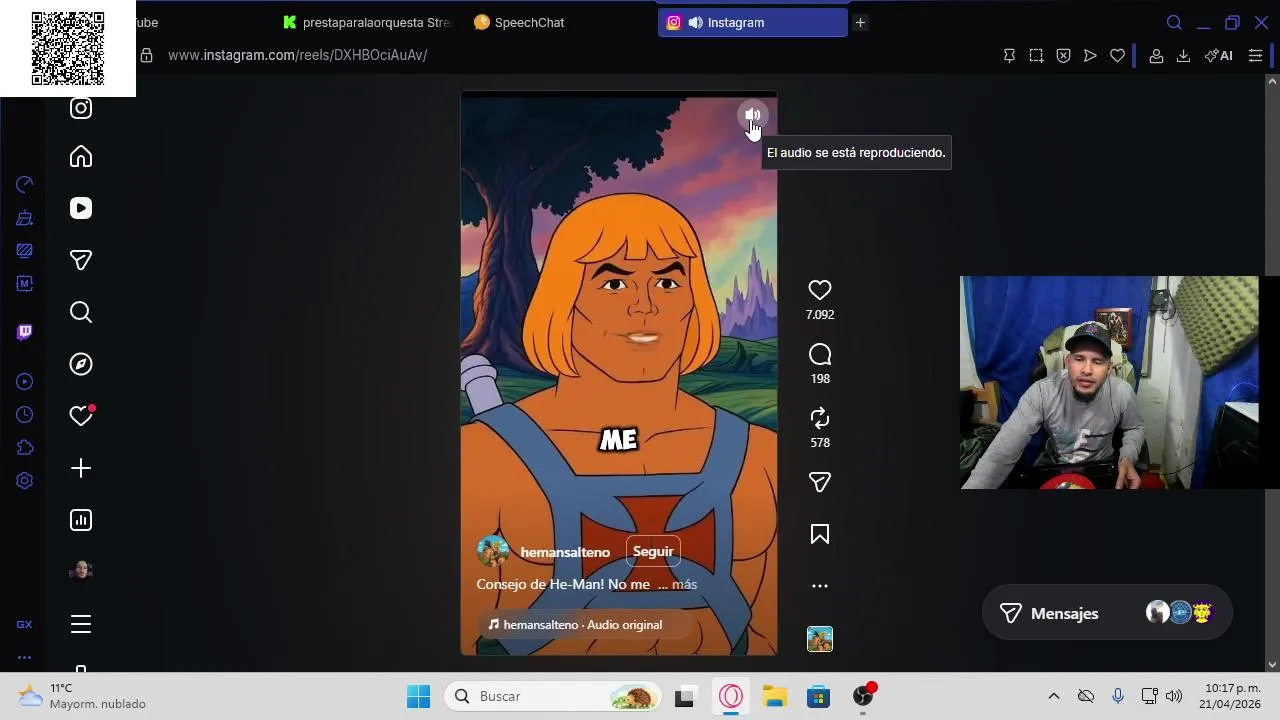Click the 7.092 likes count

(x=820, y=315)
